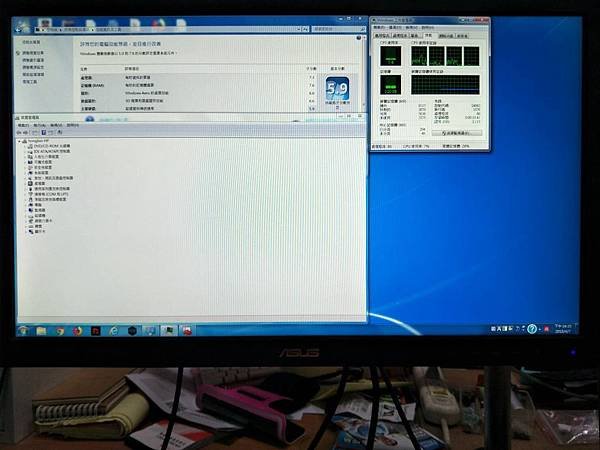Click Advanced tools link in left sidebar
This screenshot has height=450, width=600.
pos(30,82)
